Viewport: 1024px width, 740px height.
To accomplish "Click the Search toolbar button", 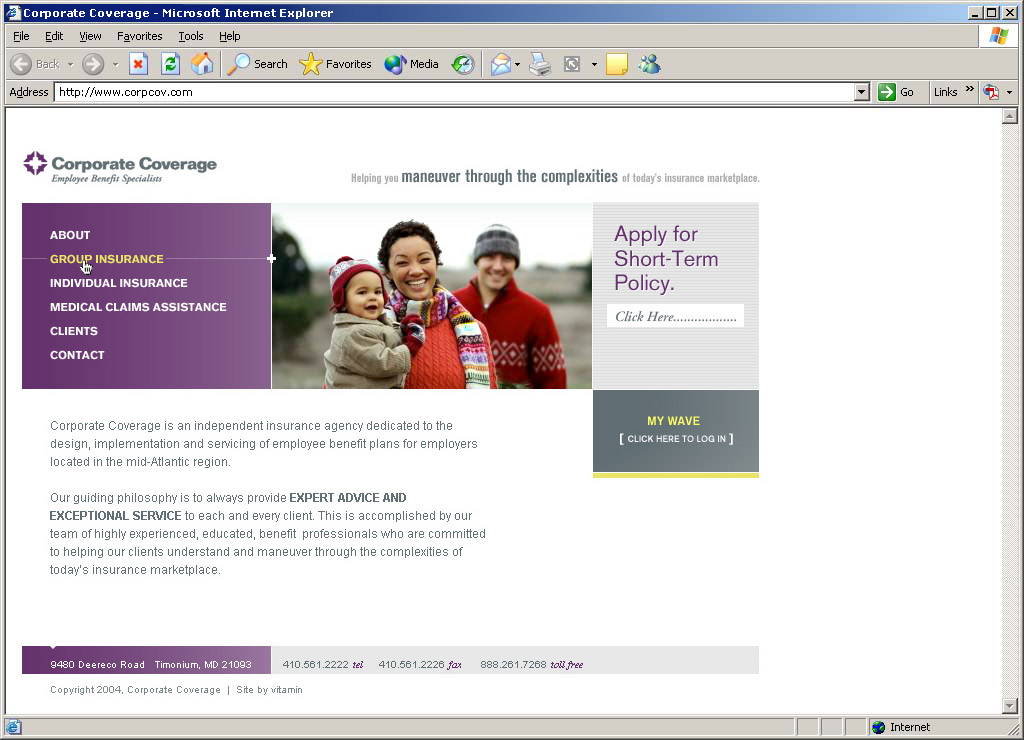I will point(258,64).
